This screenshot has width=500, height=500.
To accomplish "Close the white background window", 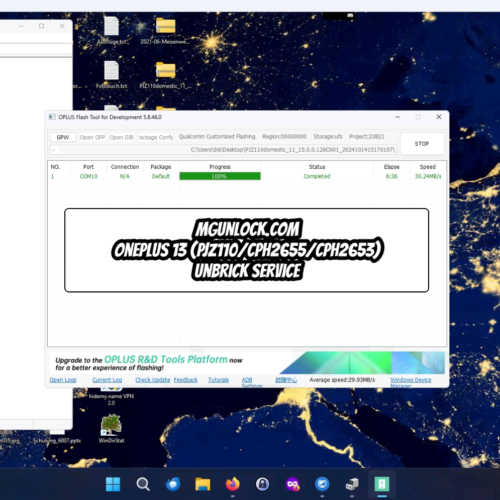I will pyautogui.click(x=62, y=26).
